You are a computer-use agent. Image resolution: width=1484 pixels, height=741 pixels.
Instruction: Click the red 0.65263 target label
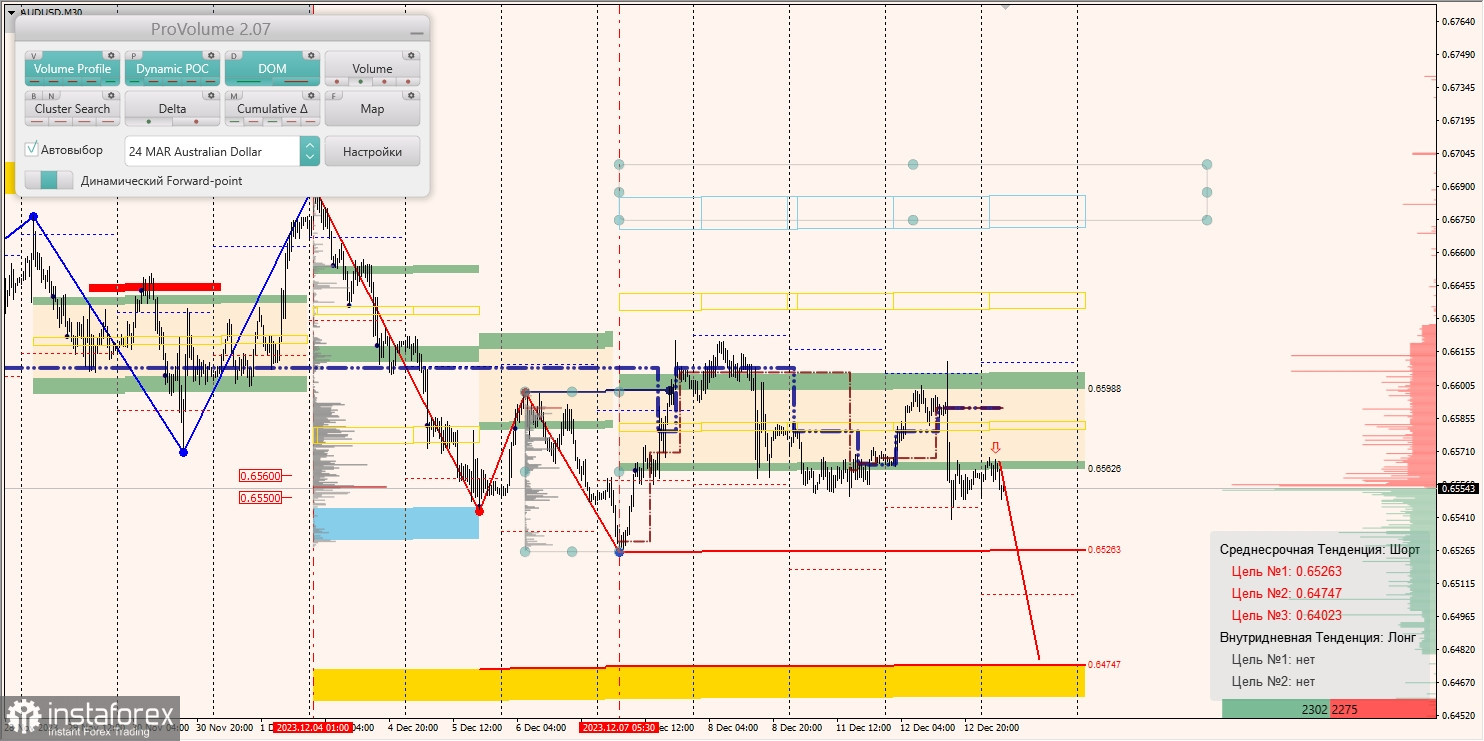tap(1104, 549)
